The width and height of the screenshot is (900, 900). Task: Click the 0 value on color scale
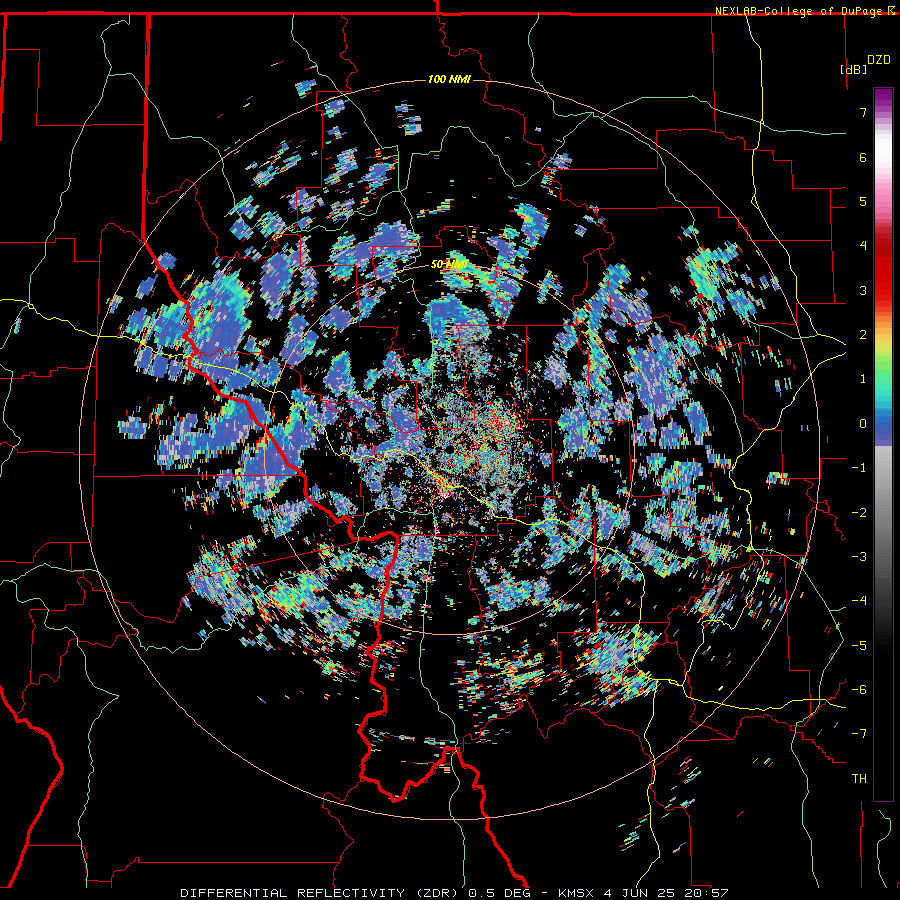(x=863, y=424)
